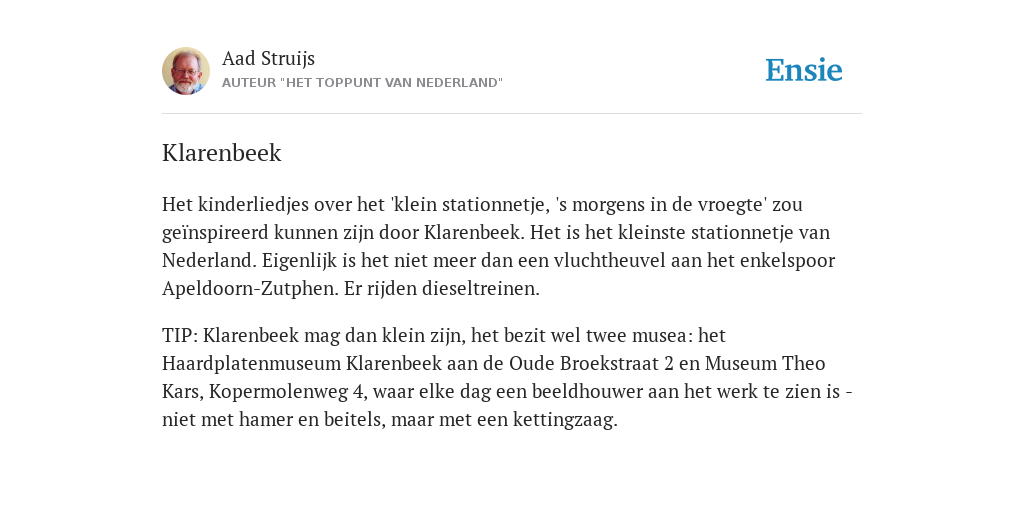The height and width of the screenshot is (512, 1024).
Task: Click the horizontal divider line below the author header
Action: [512, 114]
